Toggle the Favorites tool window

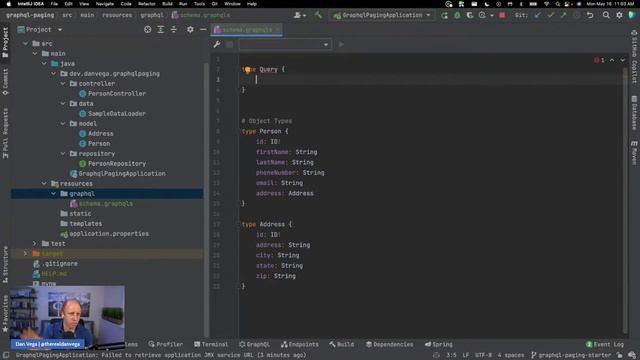click(x=5, y=313)
